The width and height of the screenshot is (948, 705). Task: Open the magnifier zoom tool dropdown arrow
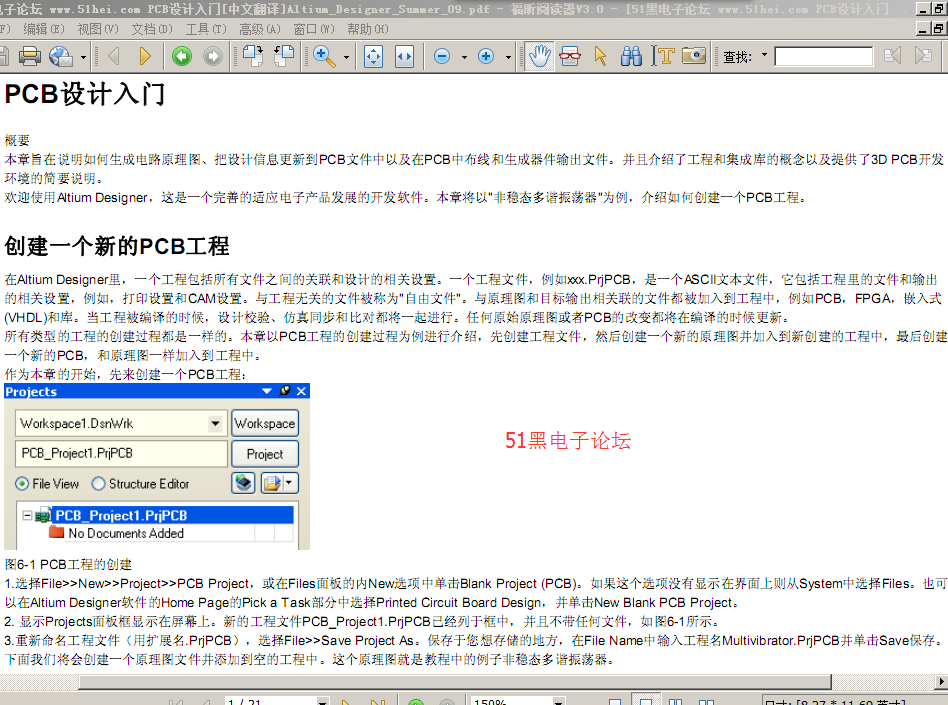click(x=346, y=57)
